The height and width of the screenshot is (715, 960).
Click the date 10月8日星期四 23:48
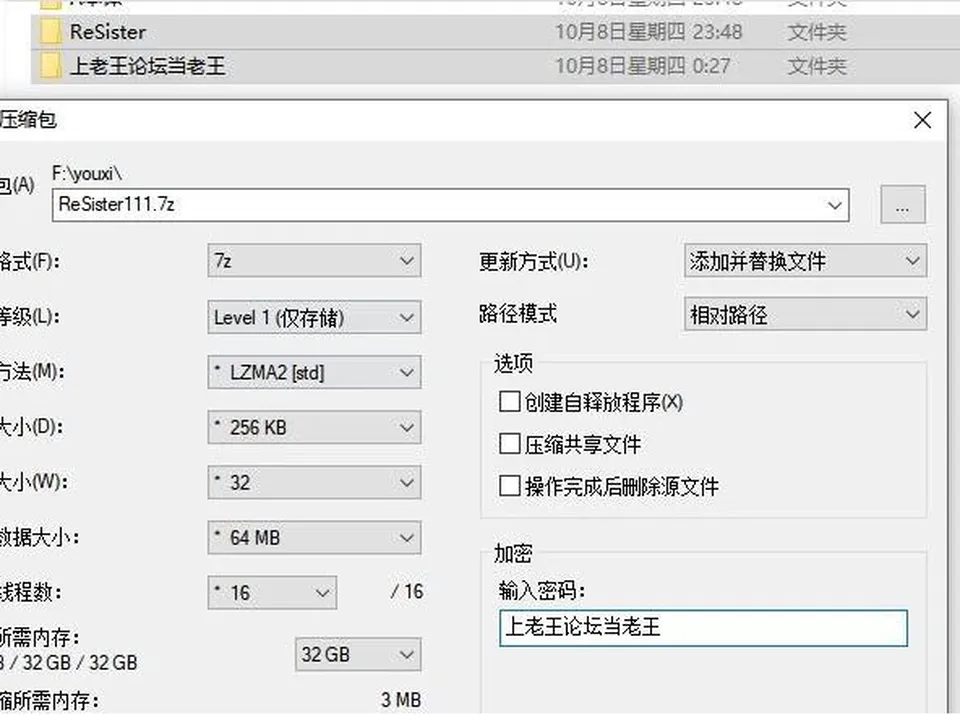coord(648,32)
